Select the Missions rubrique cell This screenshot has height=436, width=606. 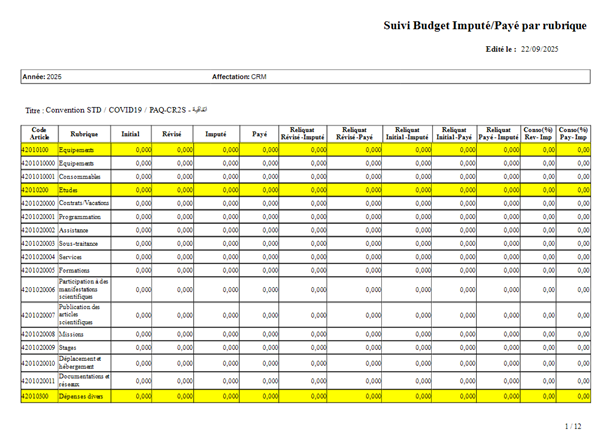tap(84, 334)
